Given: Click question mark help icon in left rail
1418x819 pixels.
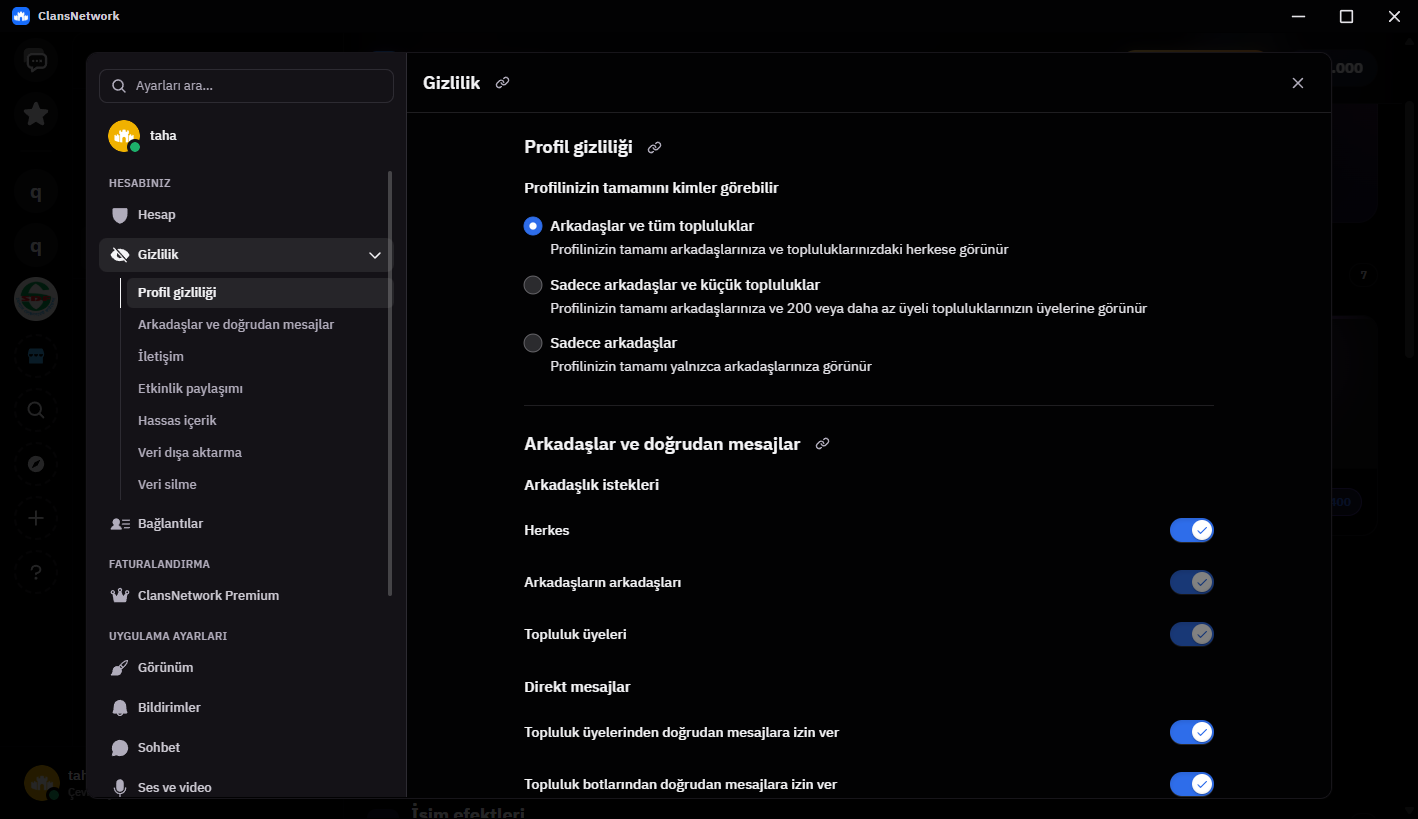Looking at the screenshot, I should 36,572.
